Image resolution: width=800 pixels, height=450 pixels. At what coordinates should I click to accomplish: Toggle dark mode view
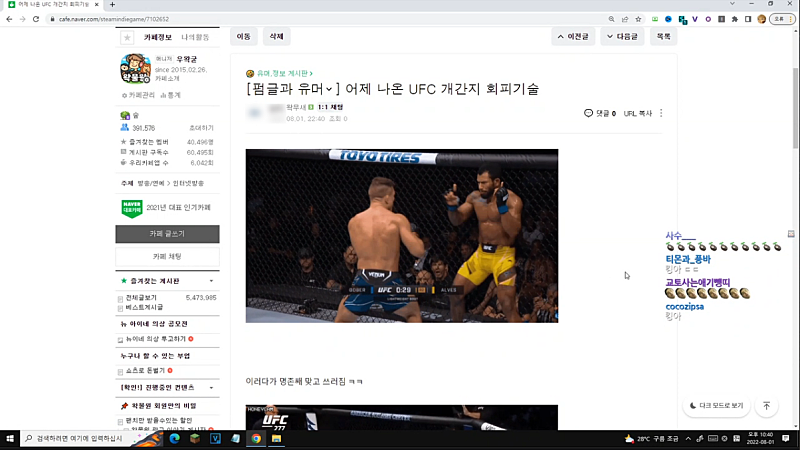click(717, 406)
